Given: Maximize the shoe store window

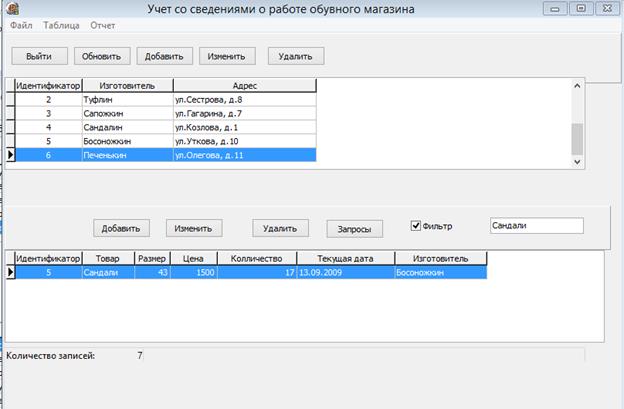Looking at the screenshot, I should tap(581, 8).
